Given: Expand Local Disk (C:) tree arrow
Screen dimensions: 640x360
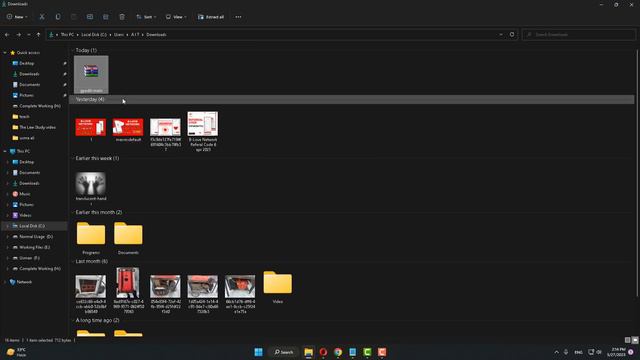Looking at the screenshot, I should point(7,226).
